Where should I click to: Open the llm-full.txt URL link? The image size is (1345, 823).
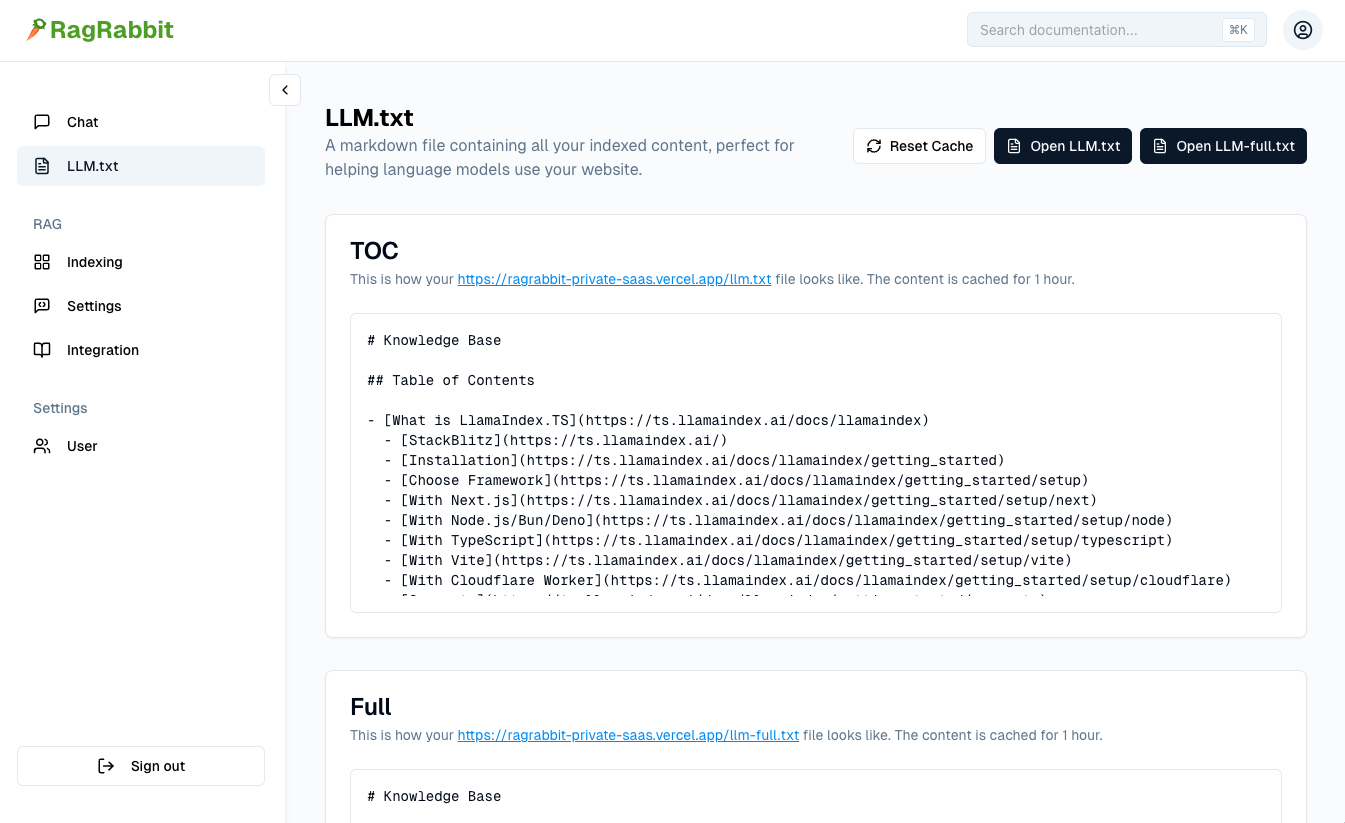click(x=628, y=735)
